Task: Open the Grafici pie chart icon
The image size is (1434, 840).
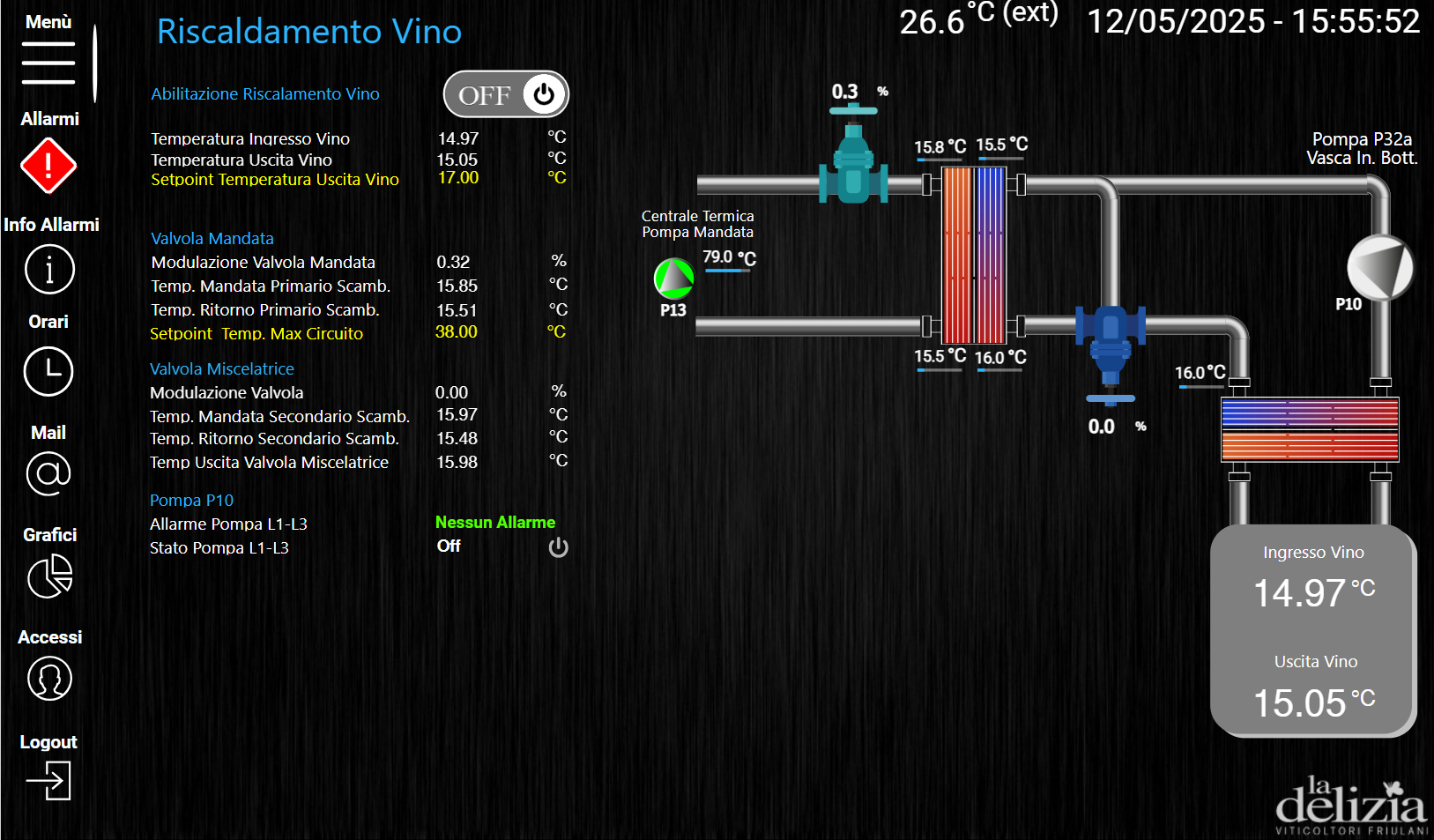Action: click(49, 577)
